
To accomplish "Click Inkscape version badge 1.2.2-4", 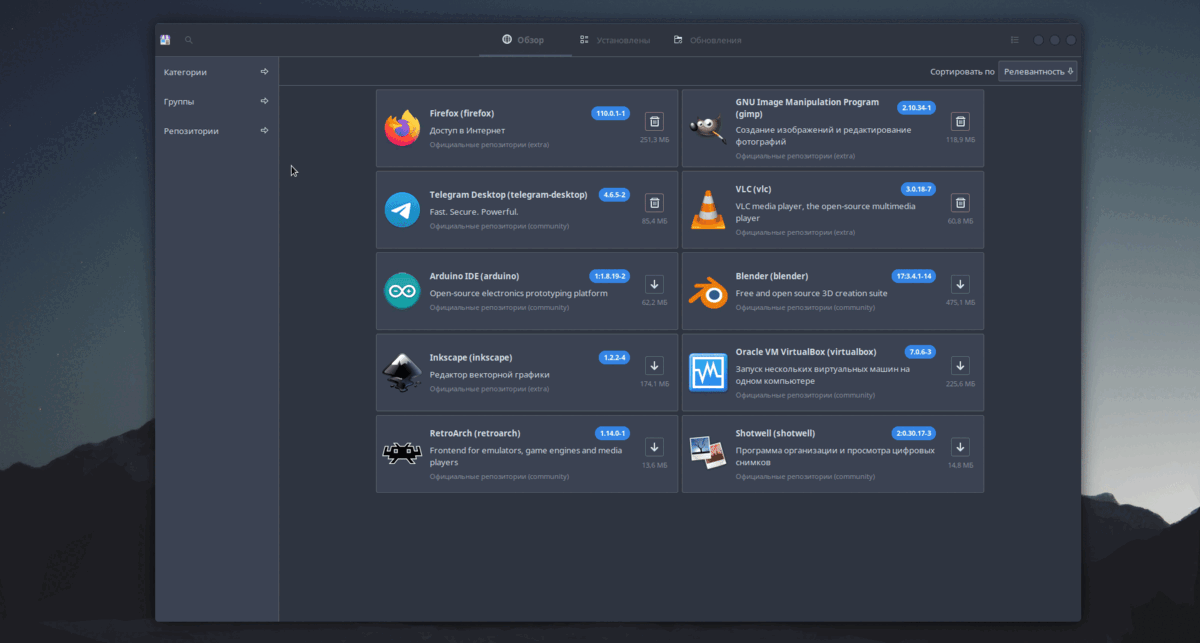I will [614, 358].
